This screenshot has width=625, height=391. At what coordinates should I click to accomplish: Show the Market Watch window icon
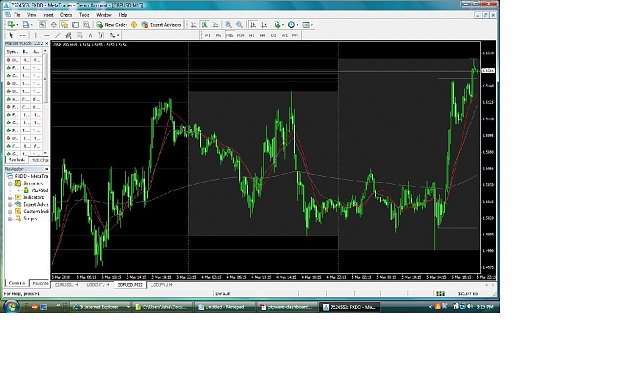(42, 25)
